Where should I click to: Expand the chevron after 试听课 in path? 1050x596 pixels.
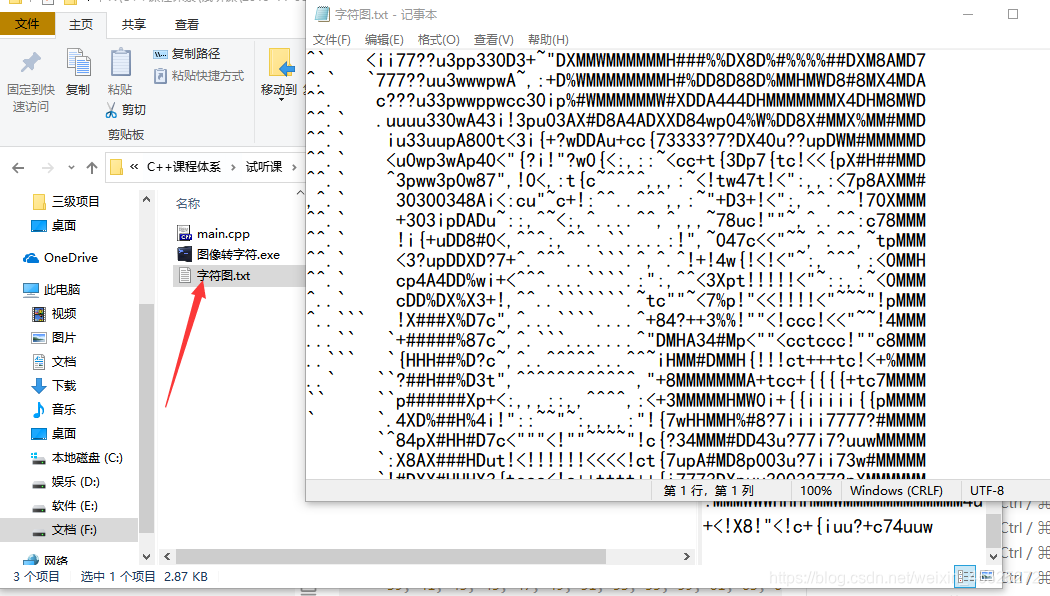click(x=294, y=167)
